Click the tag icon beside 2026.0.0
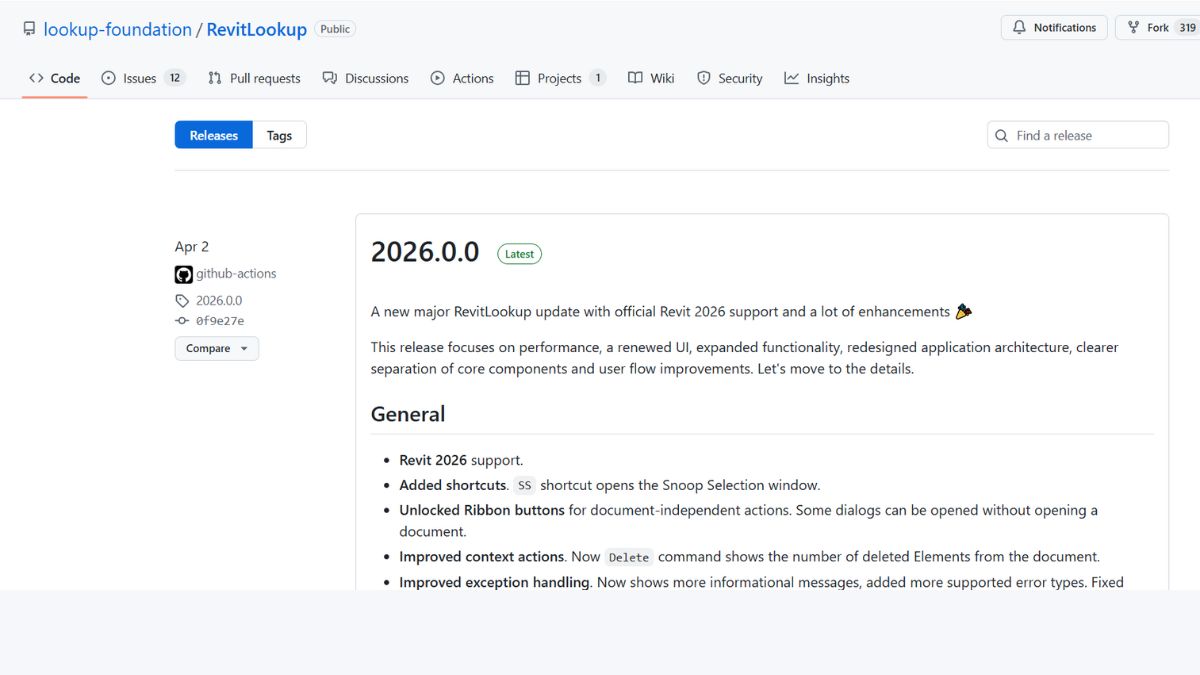This screenshot has width=1200, height=675. point(182,300)
